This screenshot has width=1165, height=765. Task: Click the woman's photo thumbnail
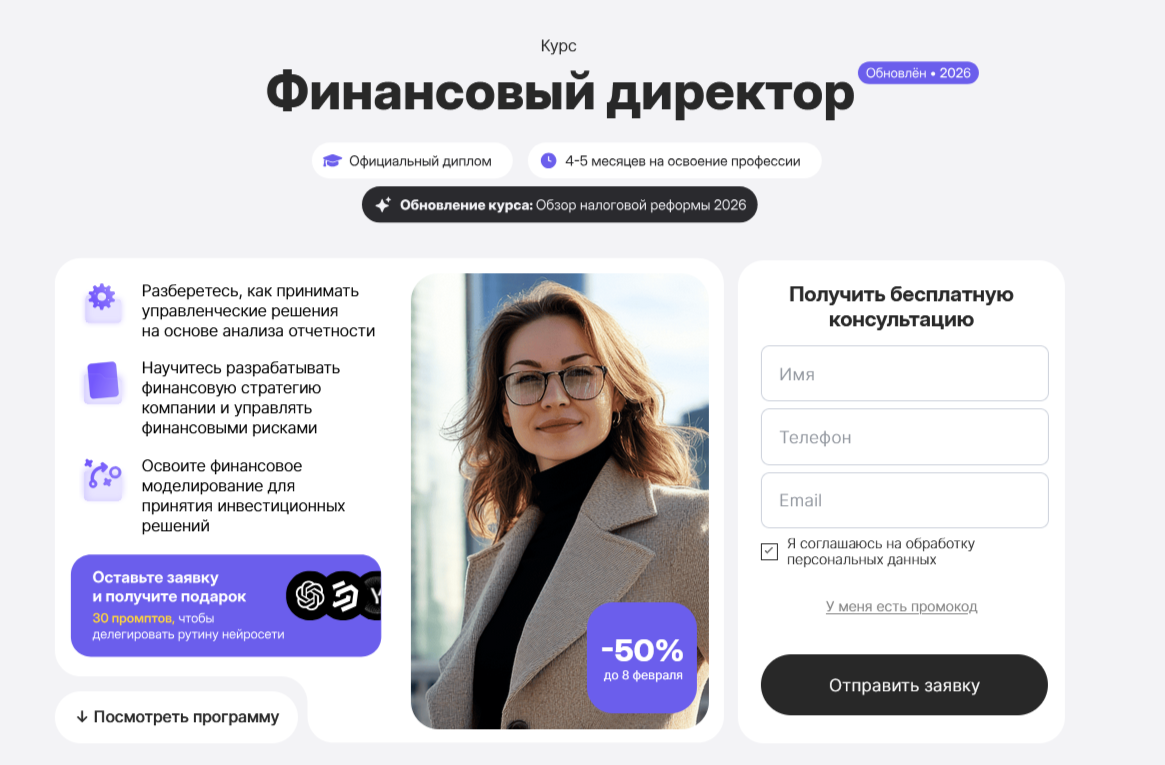point(559,501)
